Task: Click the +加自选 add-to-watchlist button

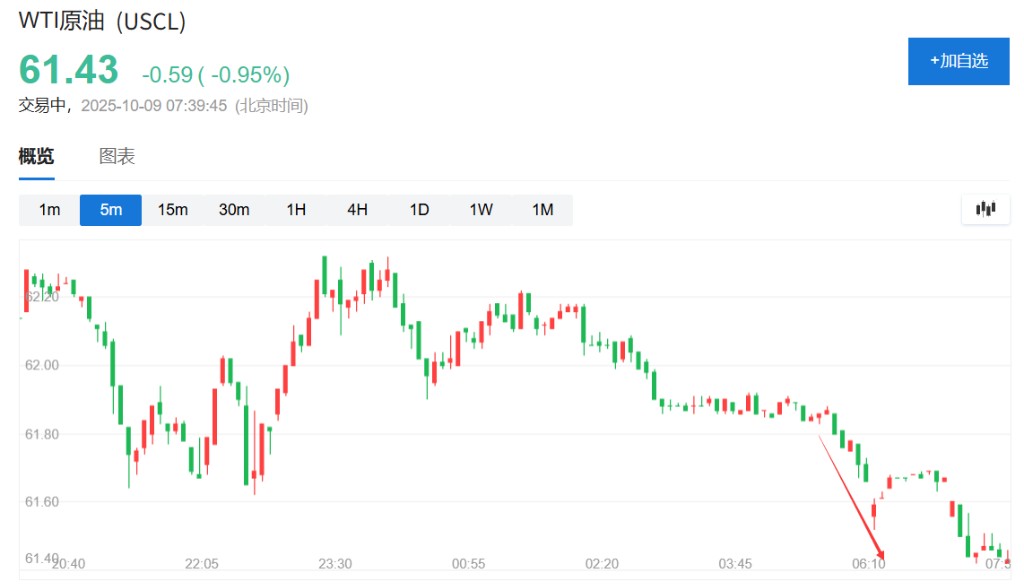Action: [x=958, y=61]
